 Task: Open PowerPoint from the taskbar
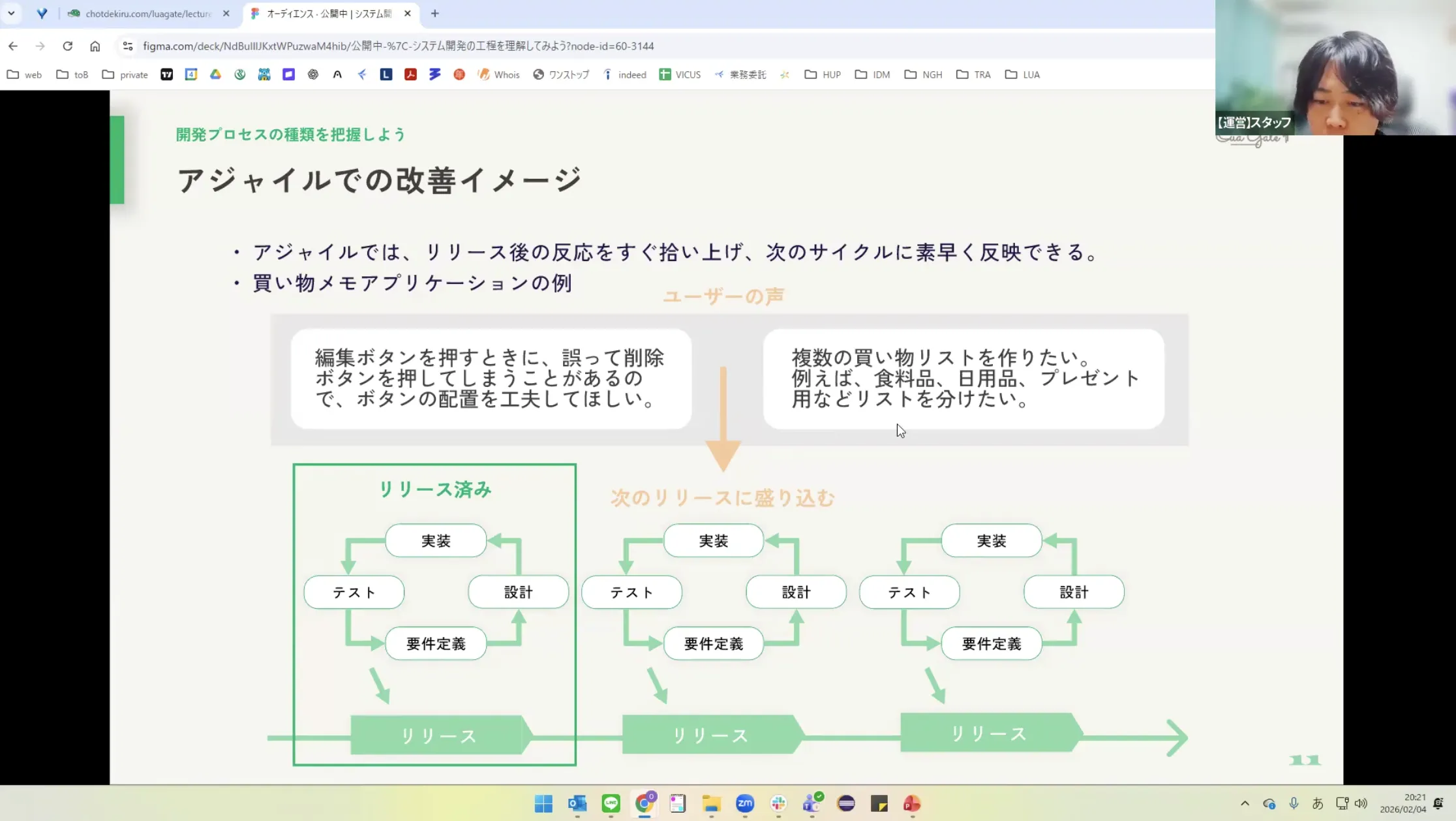tap(913, 804)
